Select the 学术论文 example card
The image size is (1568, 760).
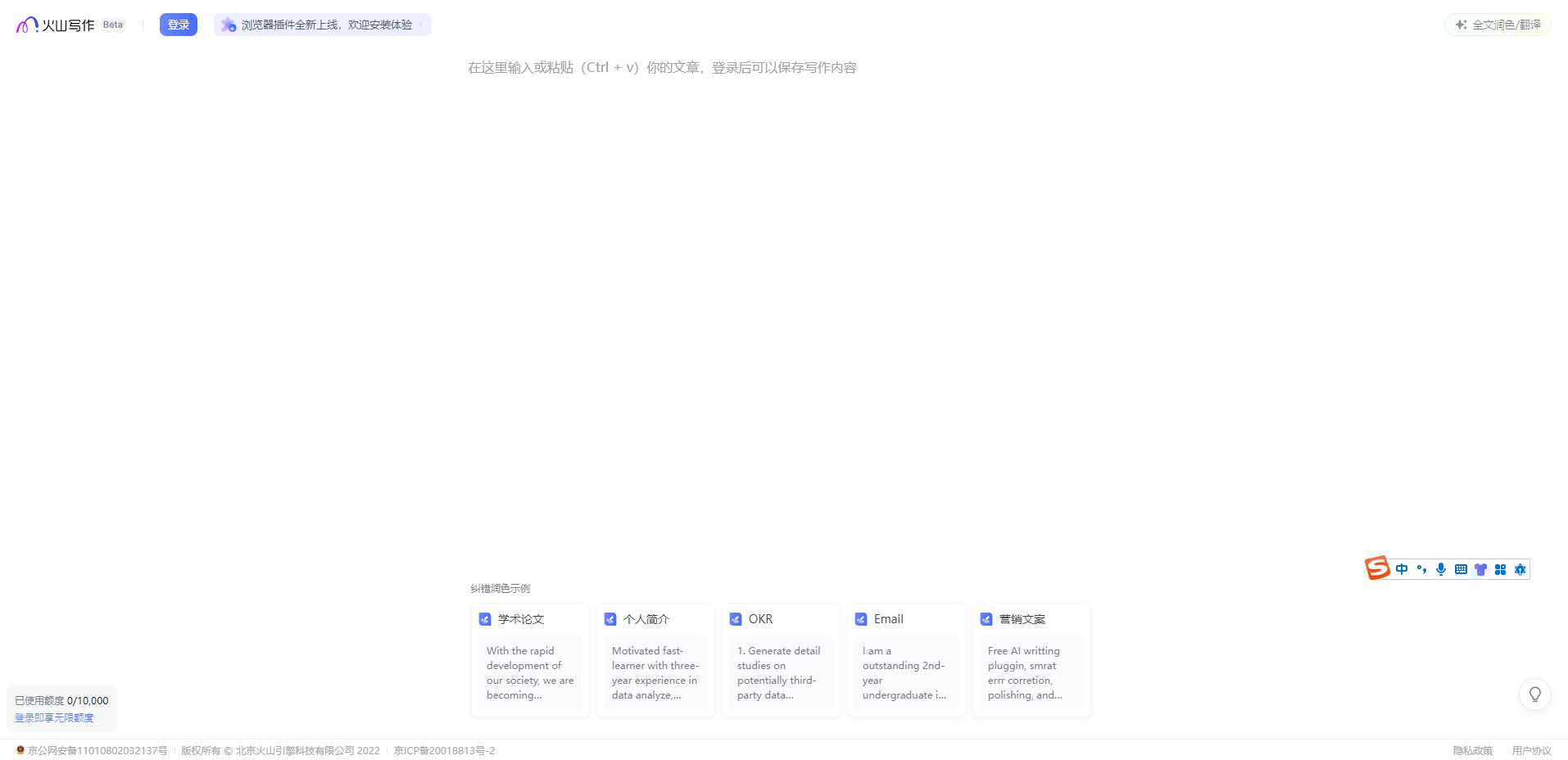click(x=530, y=660)
